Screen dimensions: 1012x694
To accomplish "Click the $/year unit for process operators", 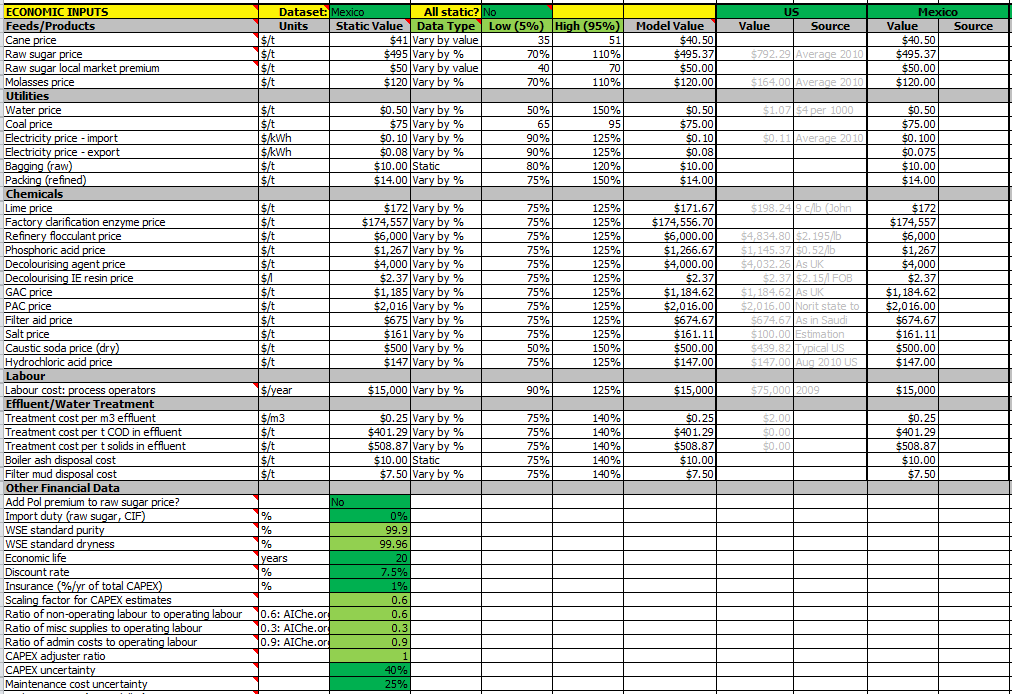I will 294,390.
